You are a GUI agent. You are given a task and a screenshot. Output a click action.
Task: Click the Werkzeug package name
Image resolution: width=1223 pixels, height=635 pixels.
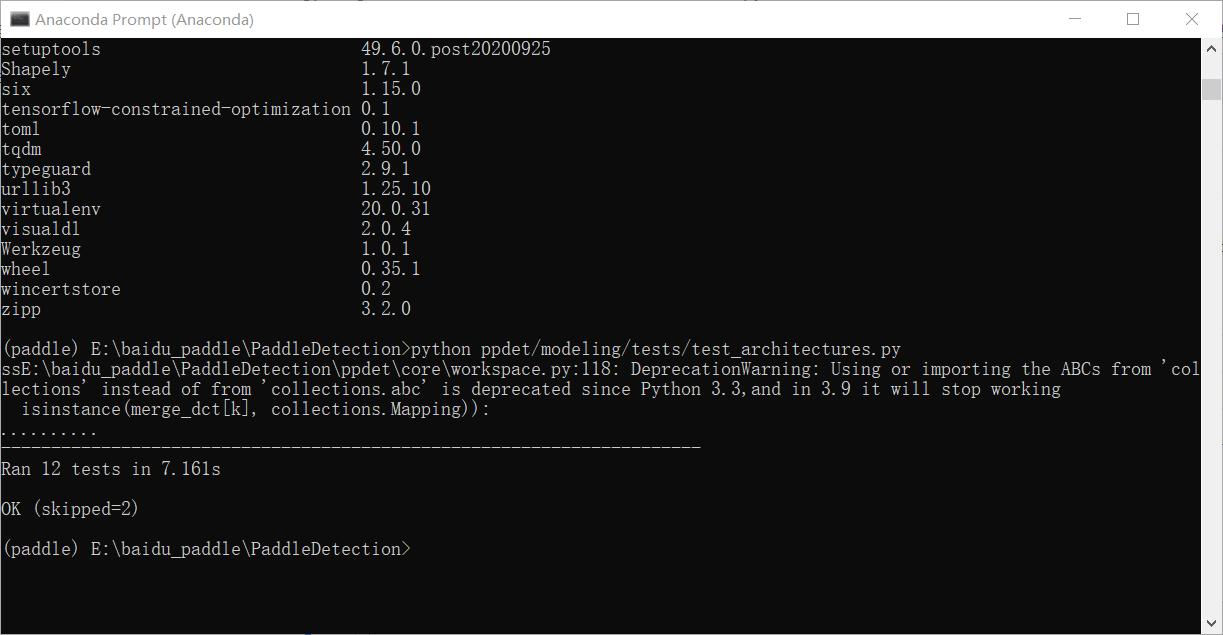click(x=41, y=249)
